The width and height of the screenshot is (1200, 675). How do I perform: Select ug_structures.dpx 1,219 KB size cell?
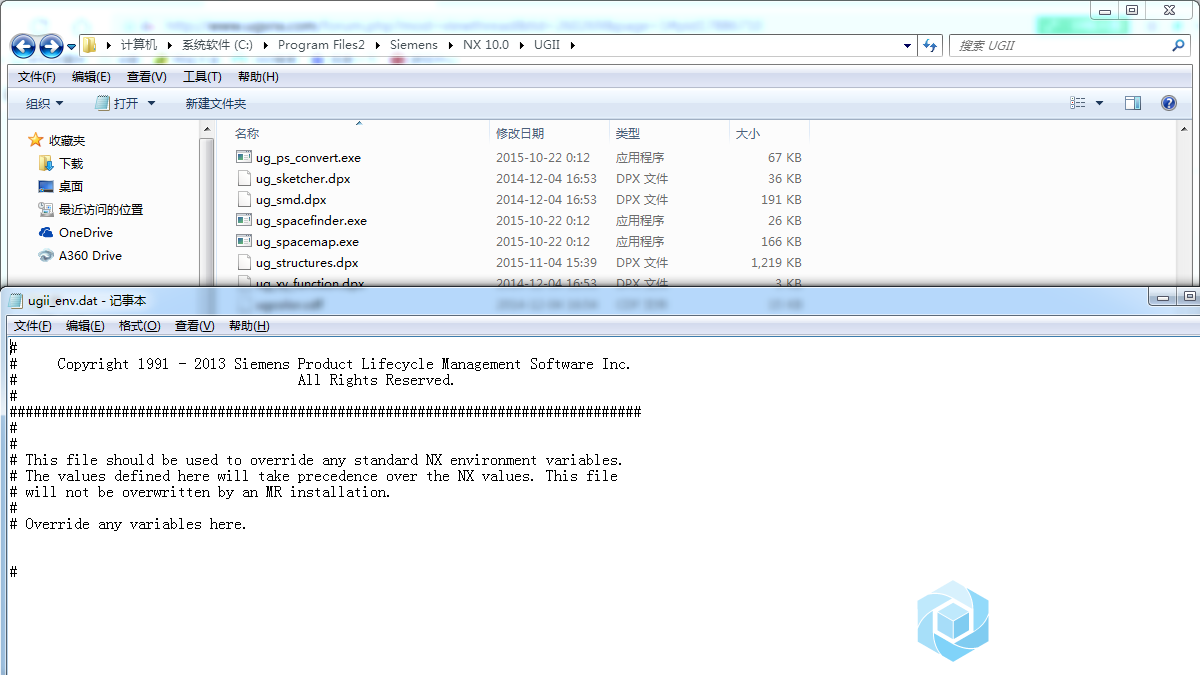[x=776, y=262]
